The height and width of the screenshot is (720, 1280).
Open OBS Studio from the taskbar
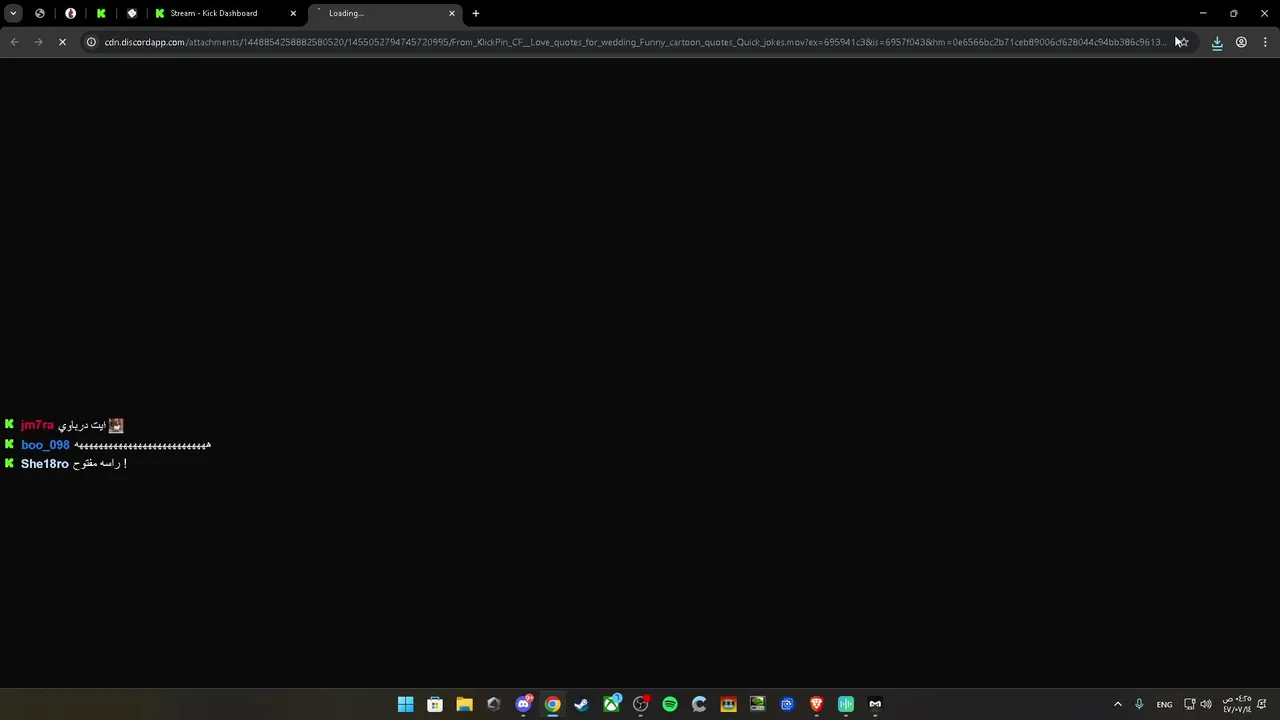coord(641,704)
